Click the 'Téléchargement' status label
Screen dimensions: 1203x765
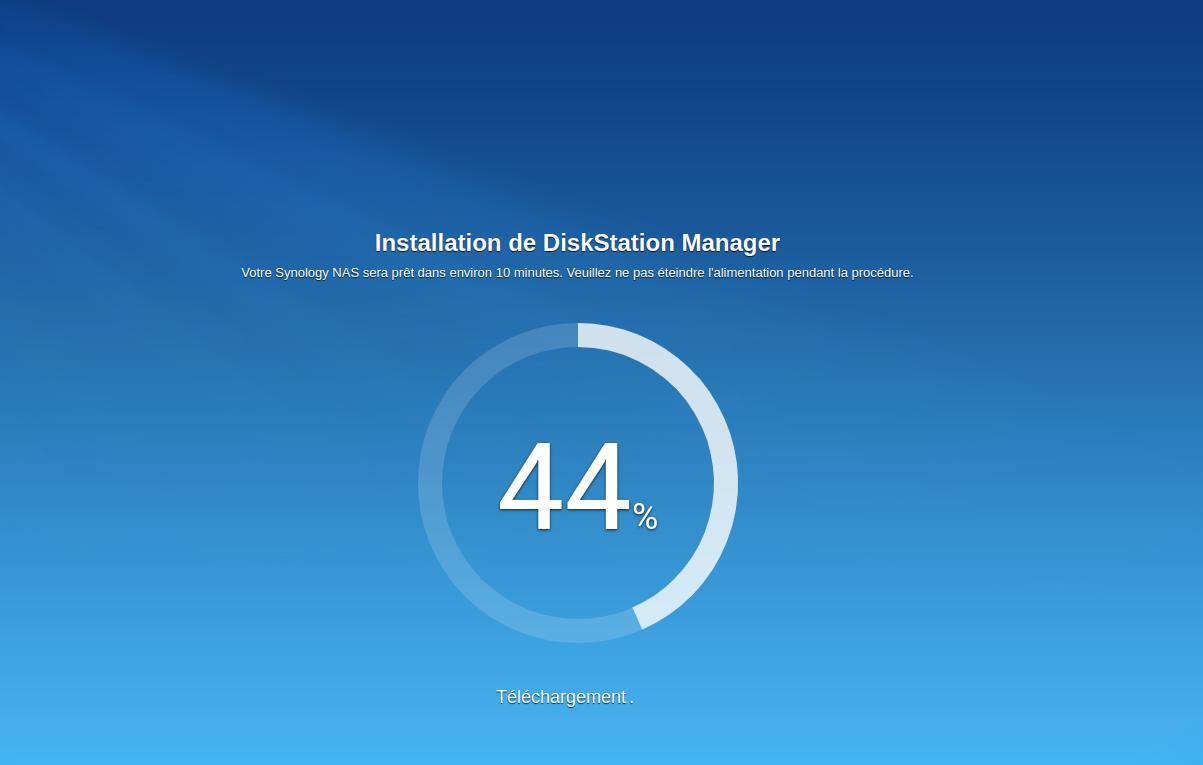point(561,697)
